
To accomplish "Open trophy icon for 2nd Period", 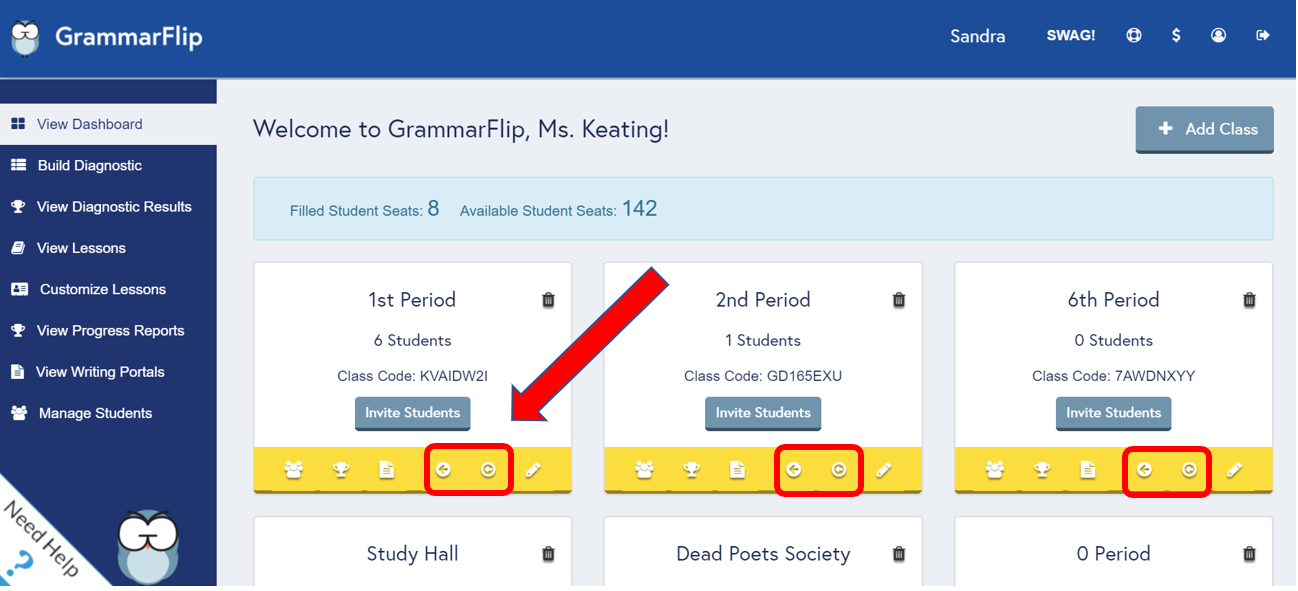I will pyautogui.click(x=691, y=470).
